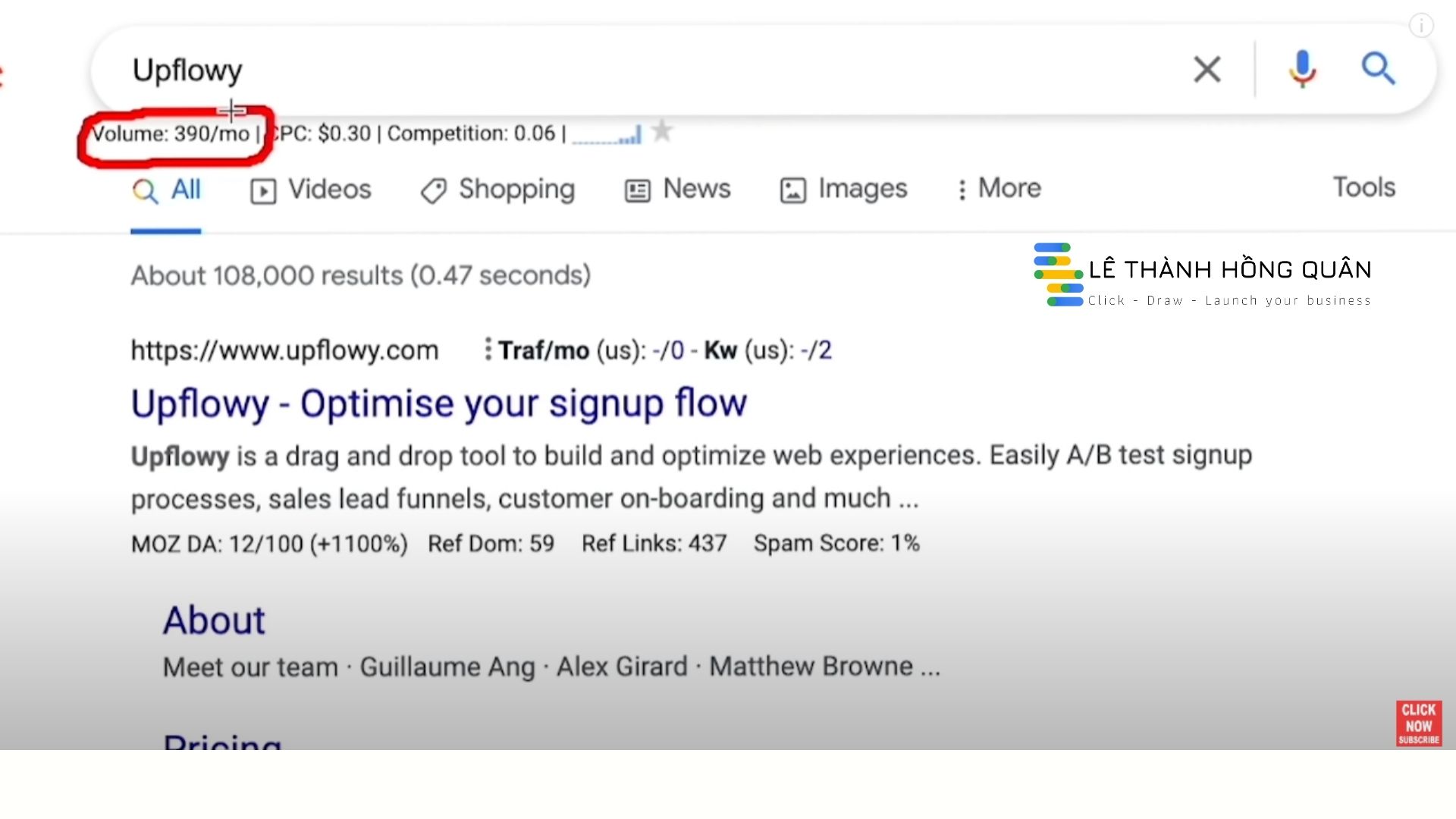
Task: Clear the search box with X icon
Action: [x=1207, y=70]
